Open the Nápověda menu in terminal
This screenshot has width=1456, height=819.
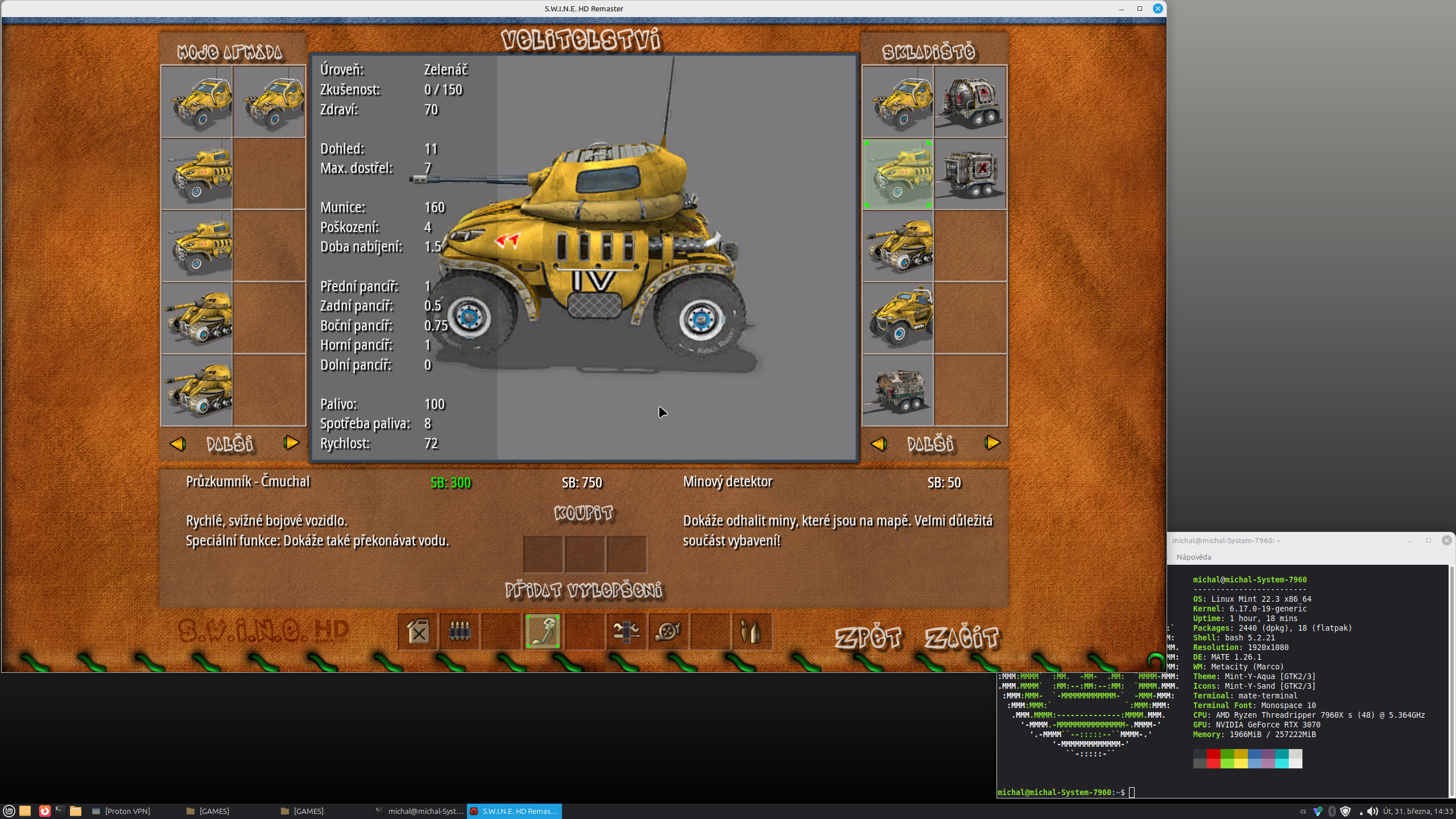tap(1193, 557)
